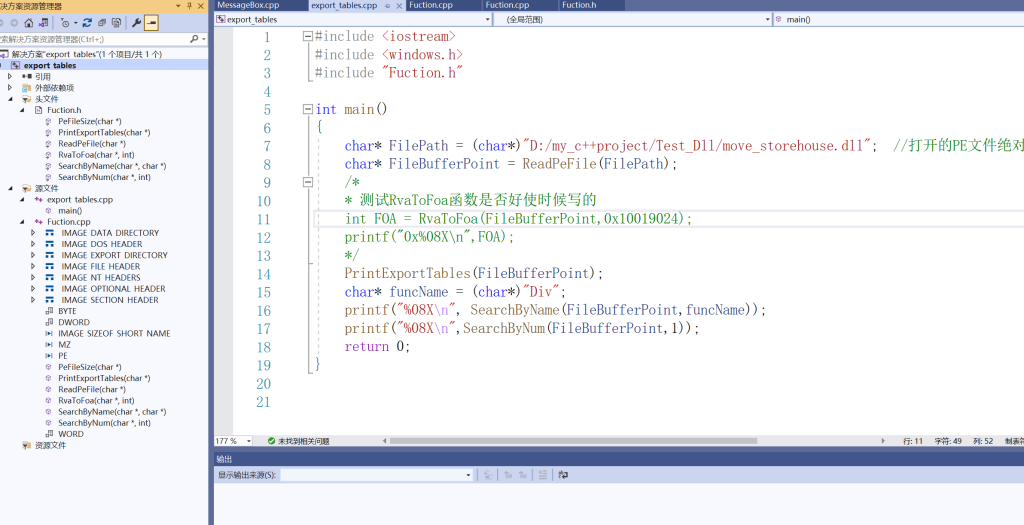The image size is (1024, 525).
Task: Open Properties wrench icon in Solution Explorer
Action: pos(136,22)
